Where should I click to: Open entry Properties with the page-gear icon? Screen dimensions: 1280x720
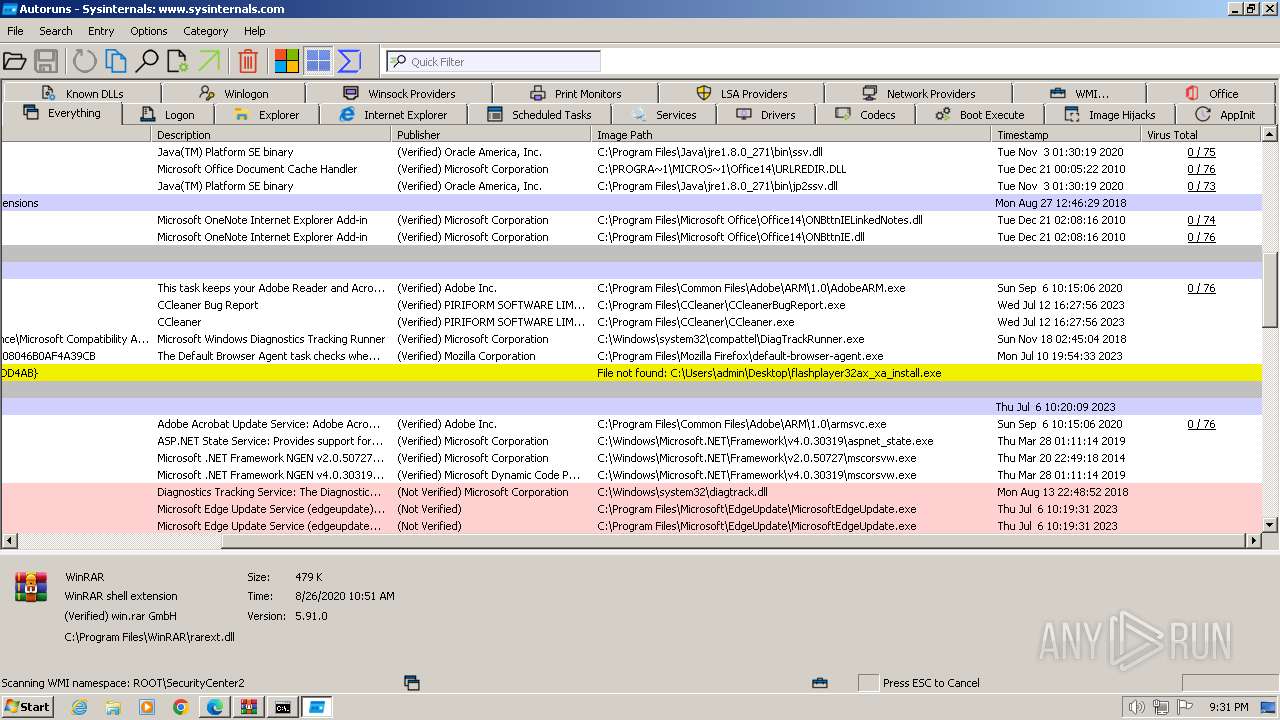click(178, 61)
